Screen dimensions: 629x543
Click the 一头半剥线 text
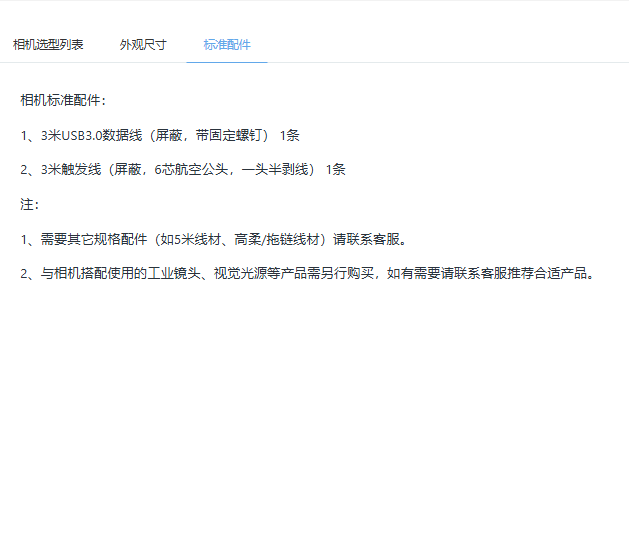click(x=275, y=170)
